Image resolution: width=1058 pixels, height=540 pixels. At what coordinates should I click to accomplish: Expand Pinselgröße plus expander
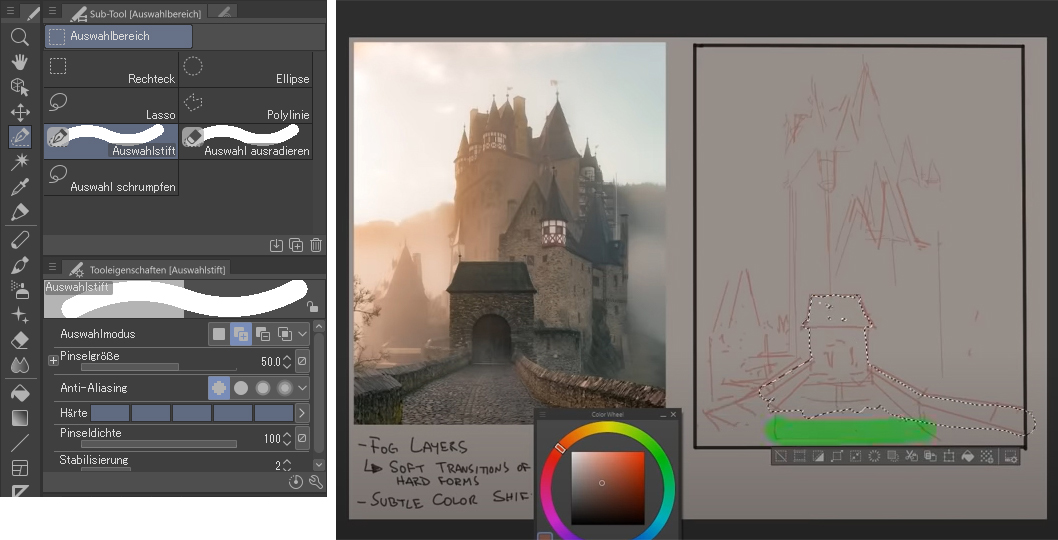coord(53,360)
